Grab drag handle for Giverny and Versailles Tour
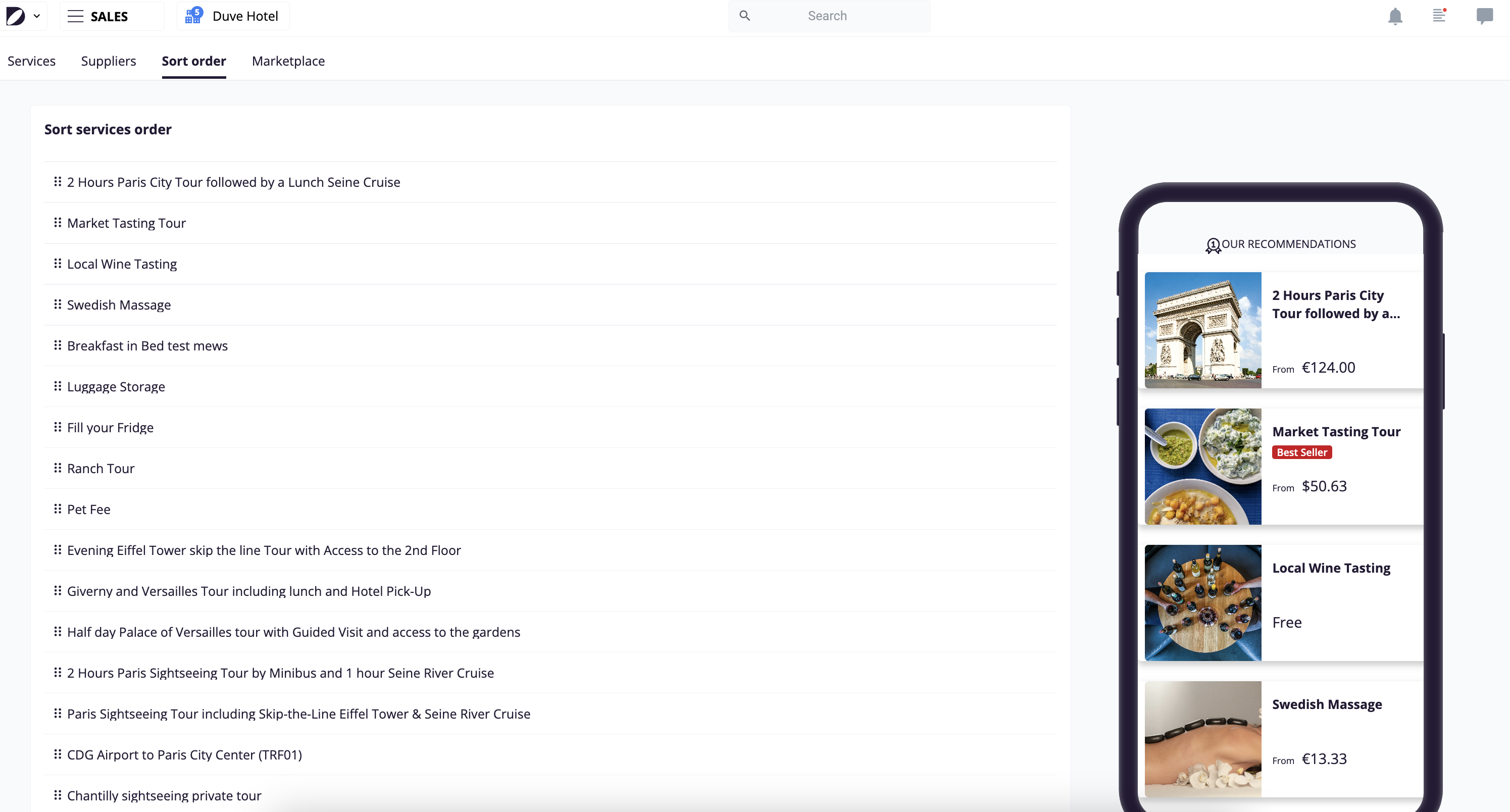This screenshot has height=812, width=1510. 58,590
